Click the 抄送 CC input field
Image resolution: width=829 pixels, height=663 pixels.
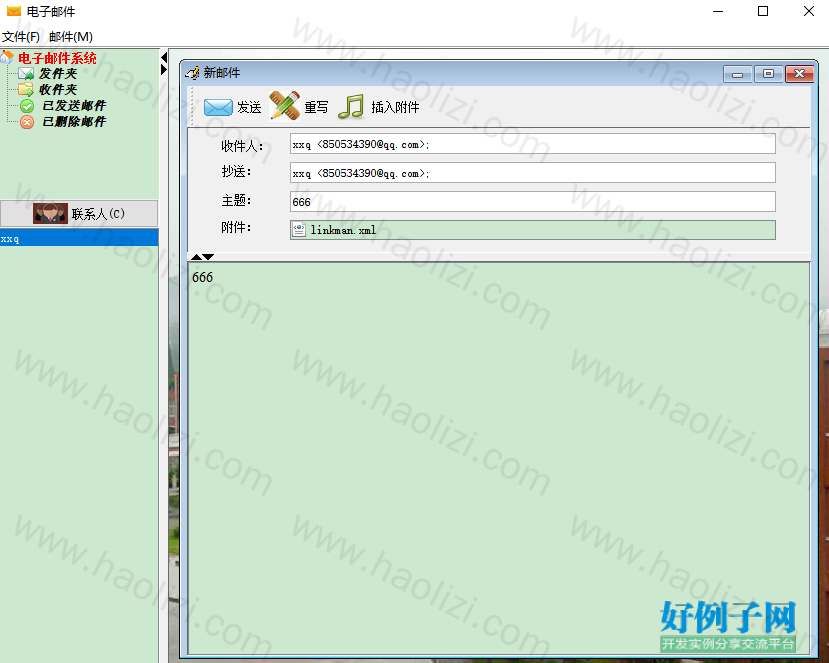[532, 173]
